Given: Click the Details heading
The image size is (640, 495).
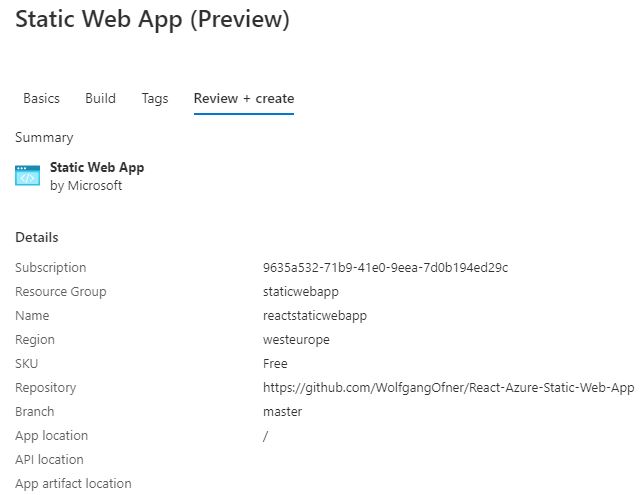Looking at the screenshot, I should pyautogui.click(x=37, y=238).
